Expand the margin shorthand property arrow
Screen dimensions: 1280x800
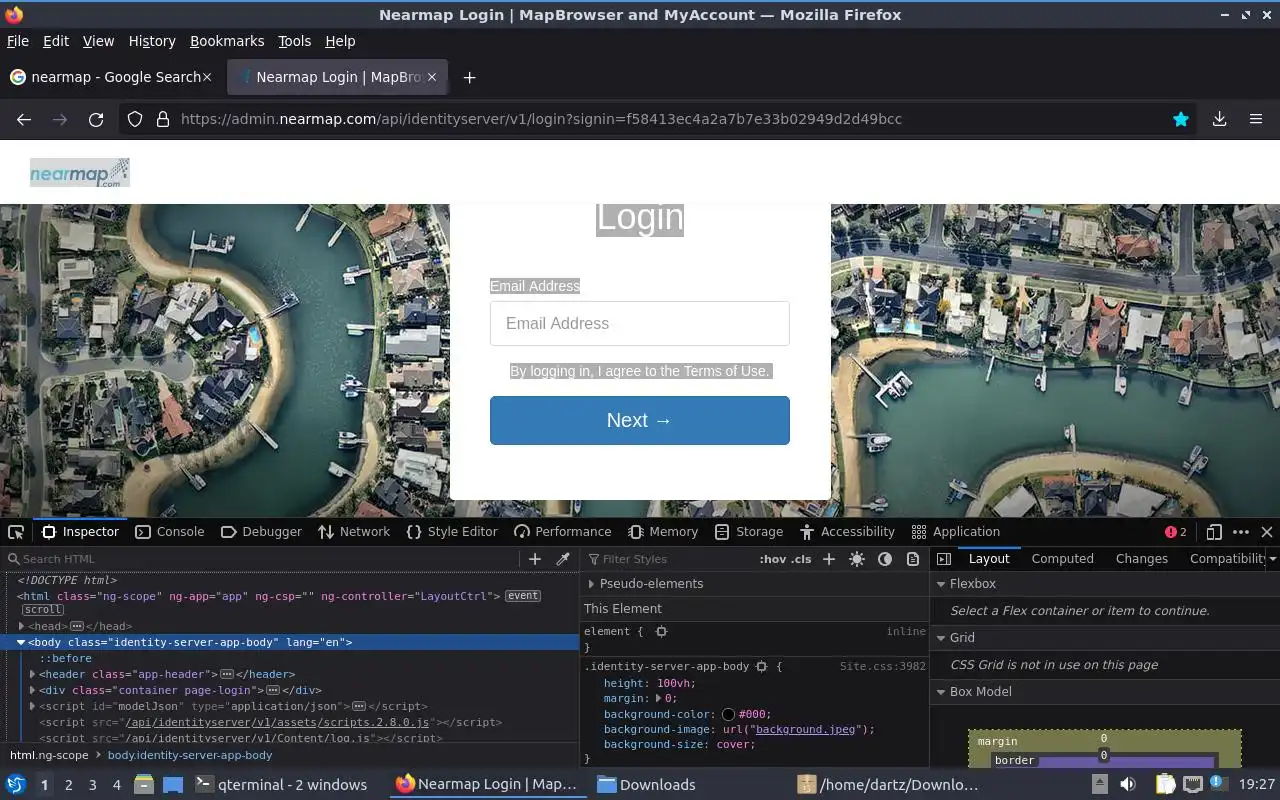point(657,699)
